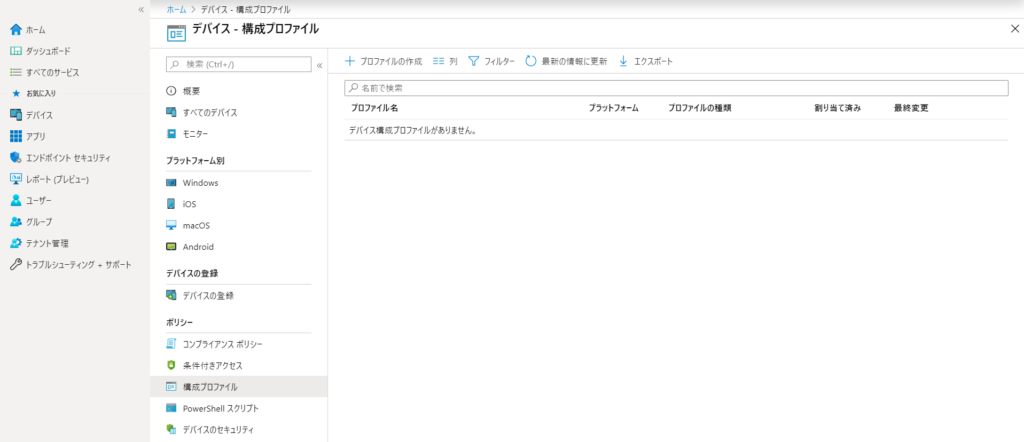
Task: Sort by the プラットフォーム column header
Action: (x=613, y=108)
